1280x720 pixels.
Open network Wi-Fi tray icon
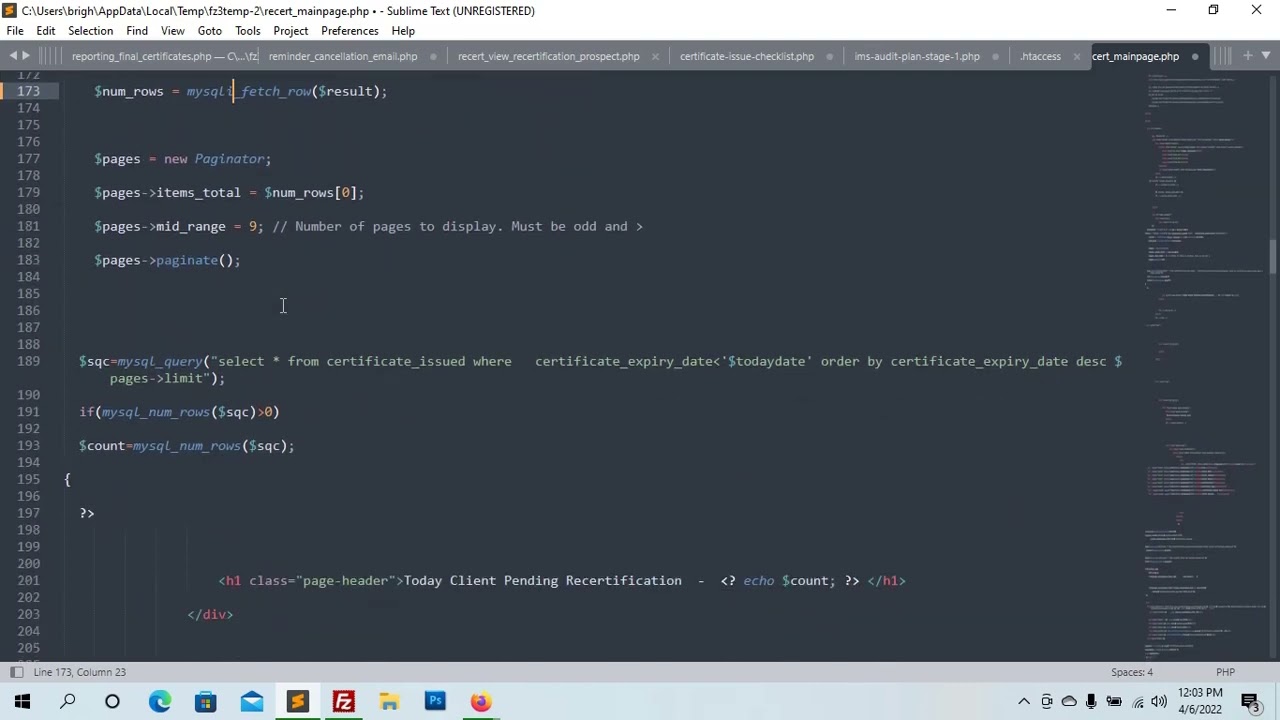[x=1137, y=702]
